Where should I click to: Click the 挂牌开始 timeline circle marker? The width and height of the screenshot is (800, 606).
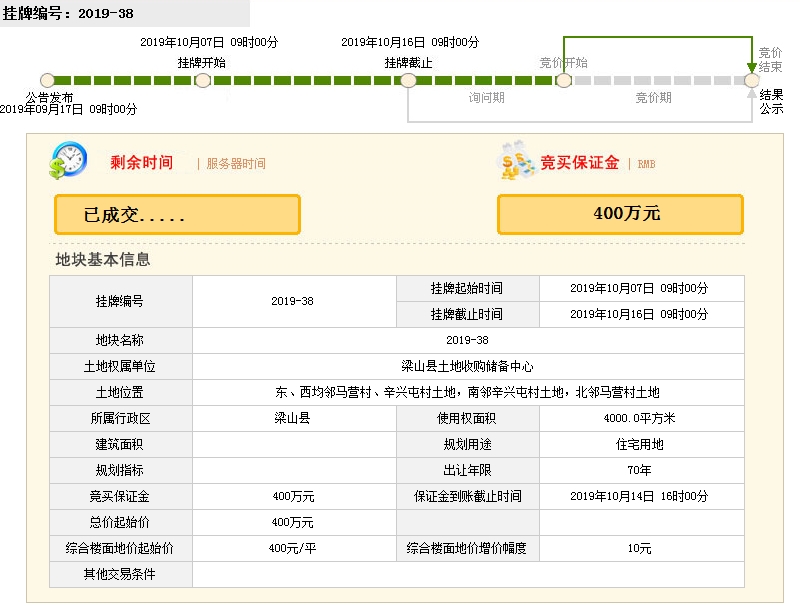point(203,80)
